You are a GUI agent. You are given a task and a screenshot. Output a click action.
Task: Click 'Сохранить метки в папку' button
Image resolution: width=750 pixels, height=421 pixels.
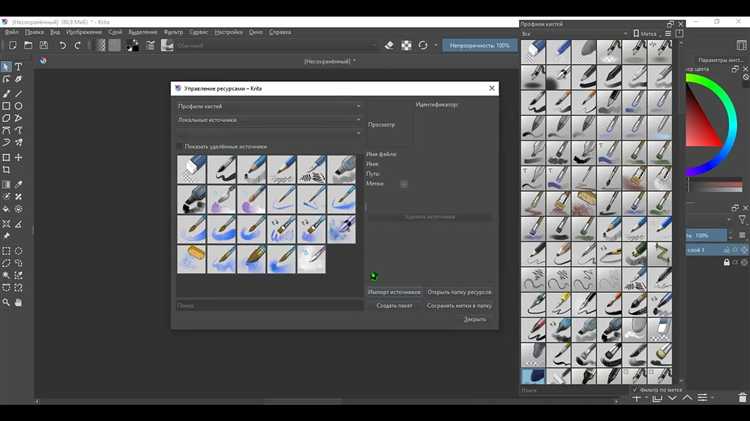(459, 305)
